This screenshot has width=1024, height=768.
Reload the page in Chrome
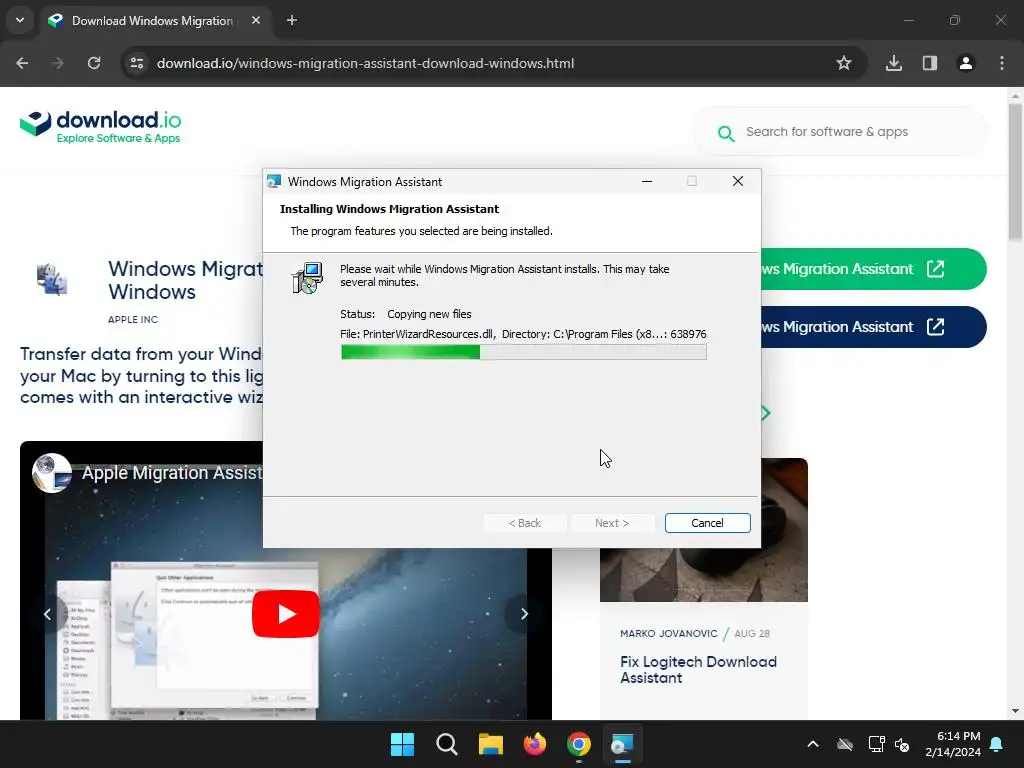click(94, 63)
